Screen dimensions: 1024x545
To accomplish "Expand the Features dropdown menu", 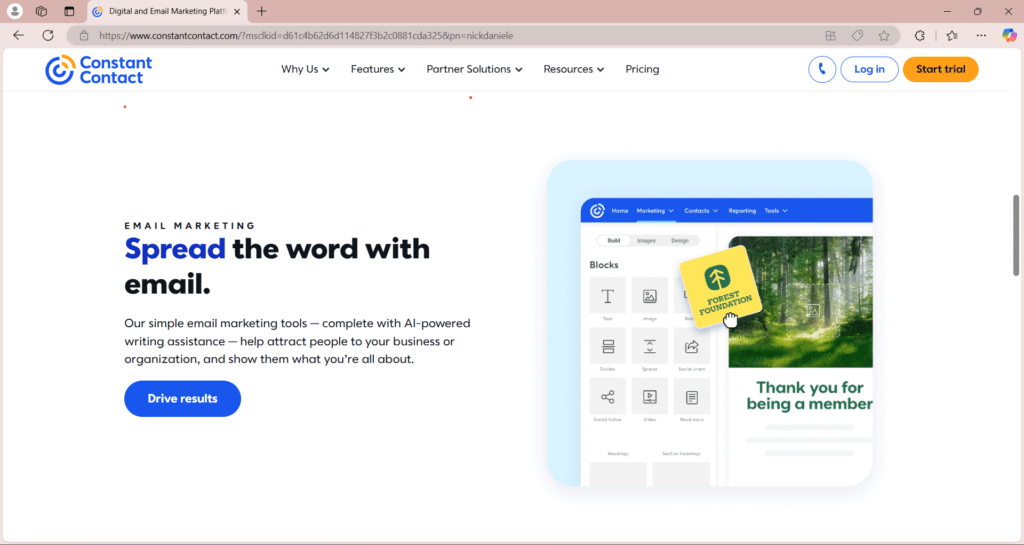I will [x=377, y=69].
